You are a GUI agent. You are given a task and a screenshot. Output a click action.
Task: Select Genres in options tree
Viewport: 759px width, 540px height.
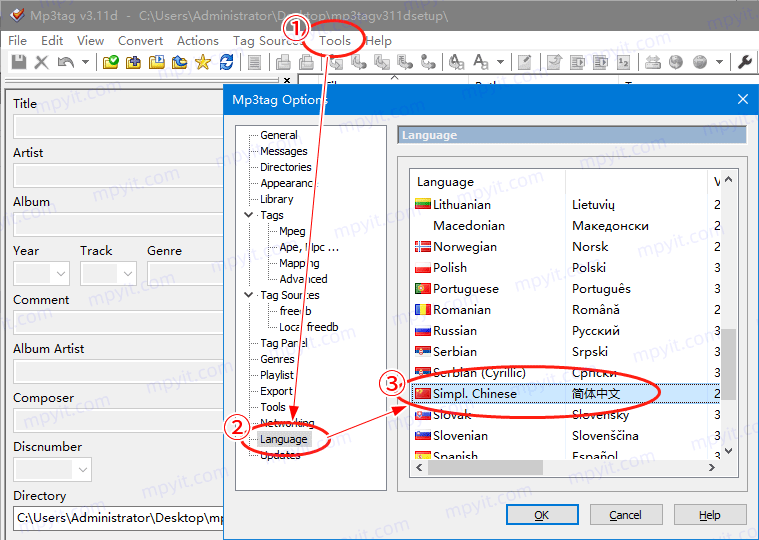277,359
